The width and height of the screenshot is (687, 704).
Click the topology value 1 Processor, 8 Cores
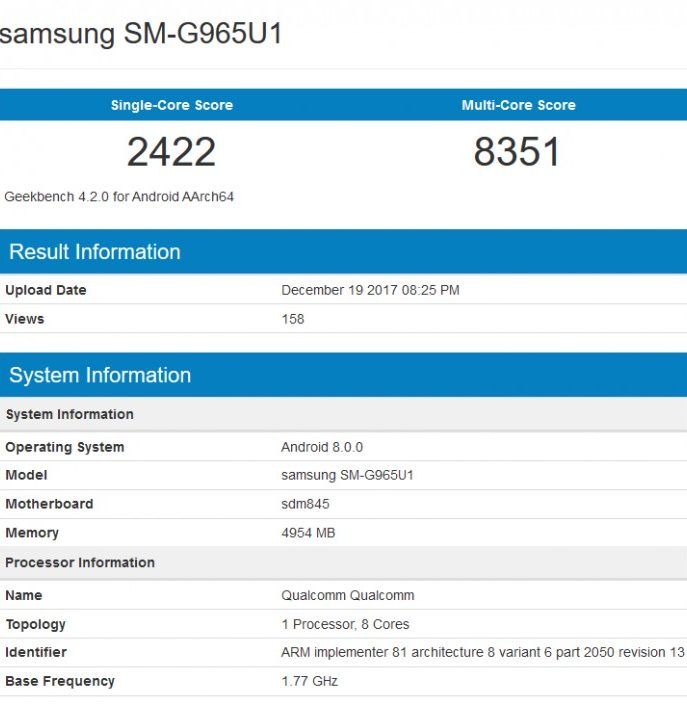point(345,624)
